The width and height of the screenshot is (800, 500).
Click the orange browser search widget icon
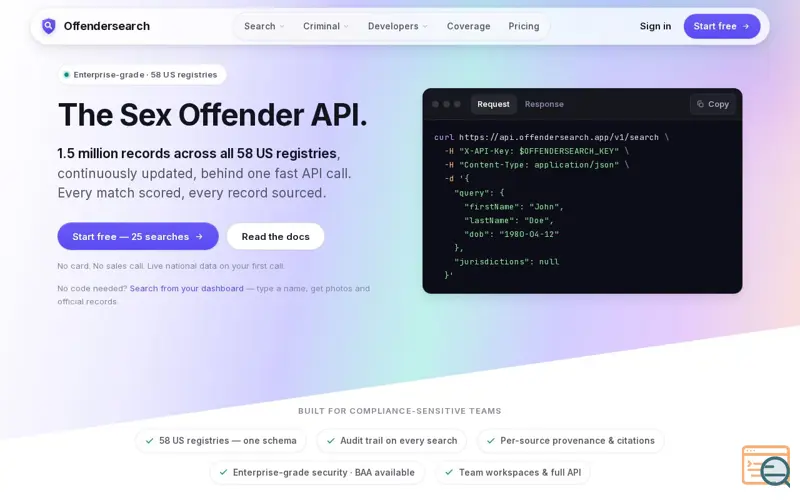pyautogui.click(x=765, y=465)
